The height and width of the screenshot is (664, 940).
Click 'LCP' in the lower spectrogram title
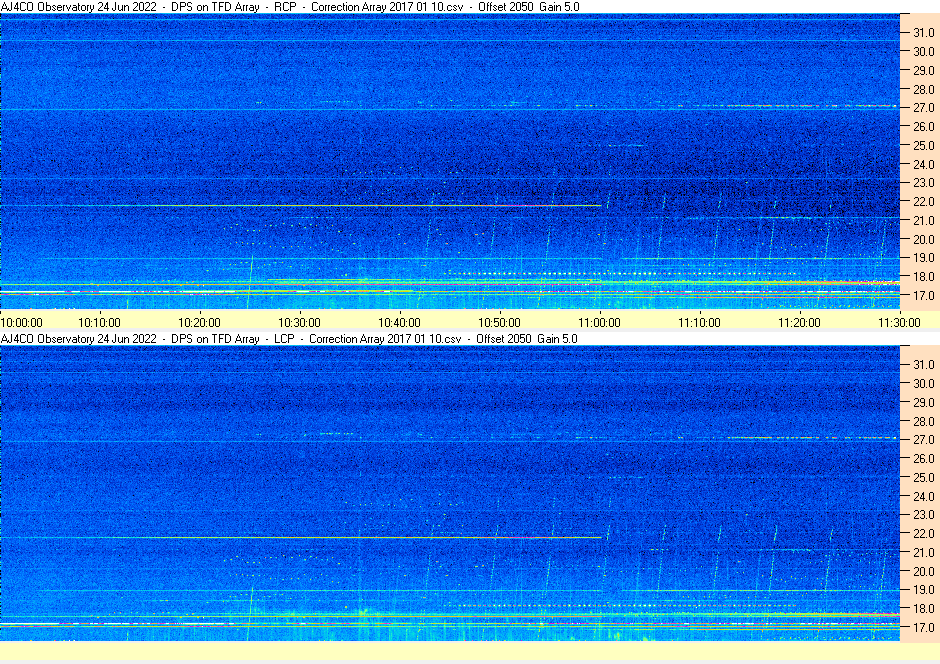[x=284, y=339]
